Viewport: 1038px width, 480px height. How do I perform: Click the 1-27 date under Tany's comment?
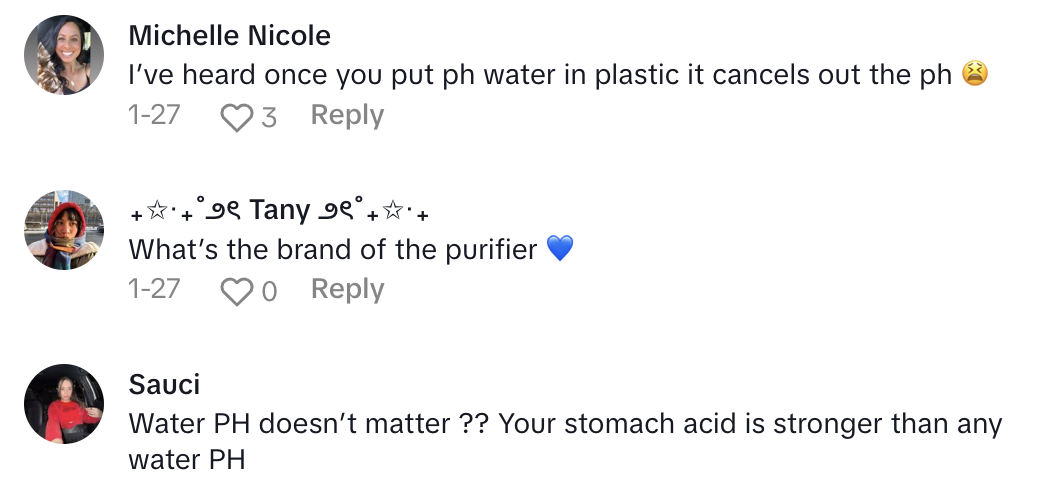click(x=154, y=289)
